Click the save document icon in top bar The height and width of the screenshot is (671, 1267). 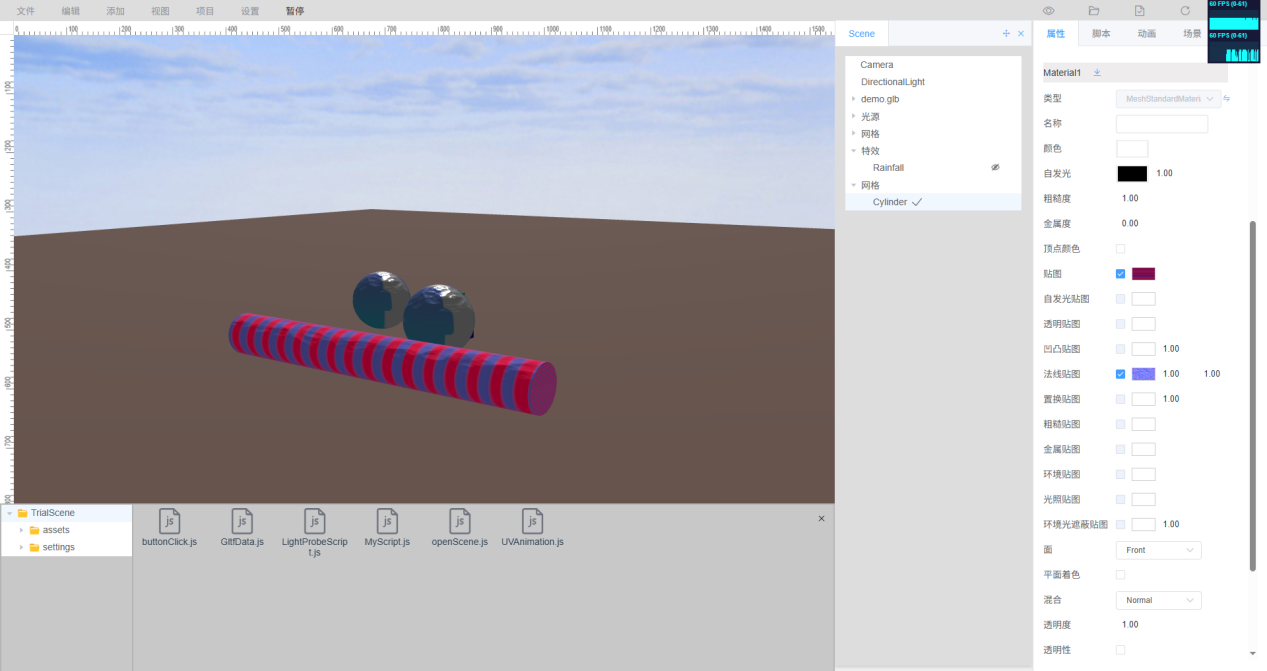[1139, 11]
